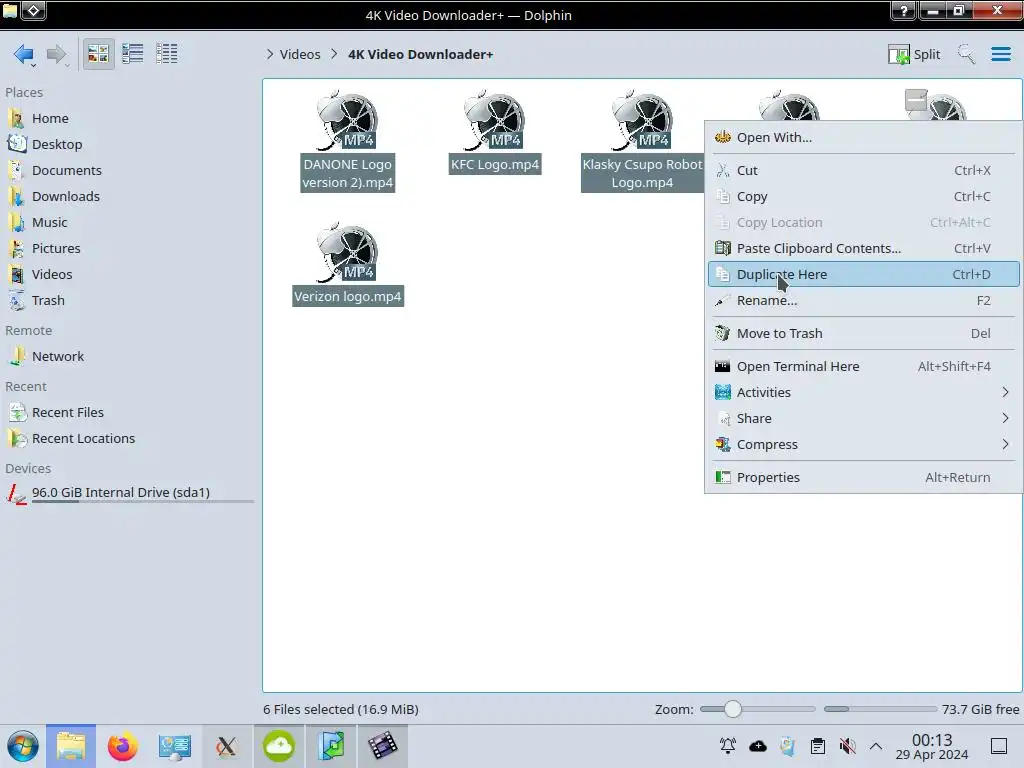
Task: Select the KFC Logo.mp4 file icon
Action: pyautogui.click(x=494, y=120)
